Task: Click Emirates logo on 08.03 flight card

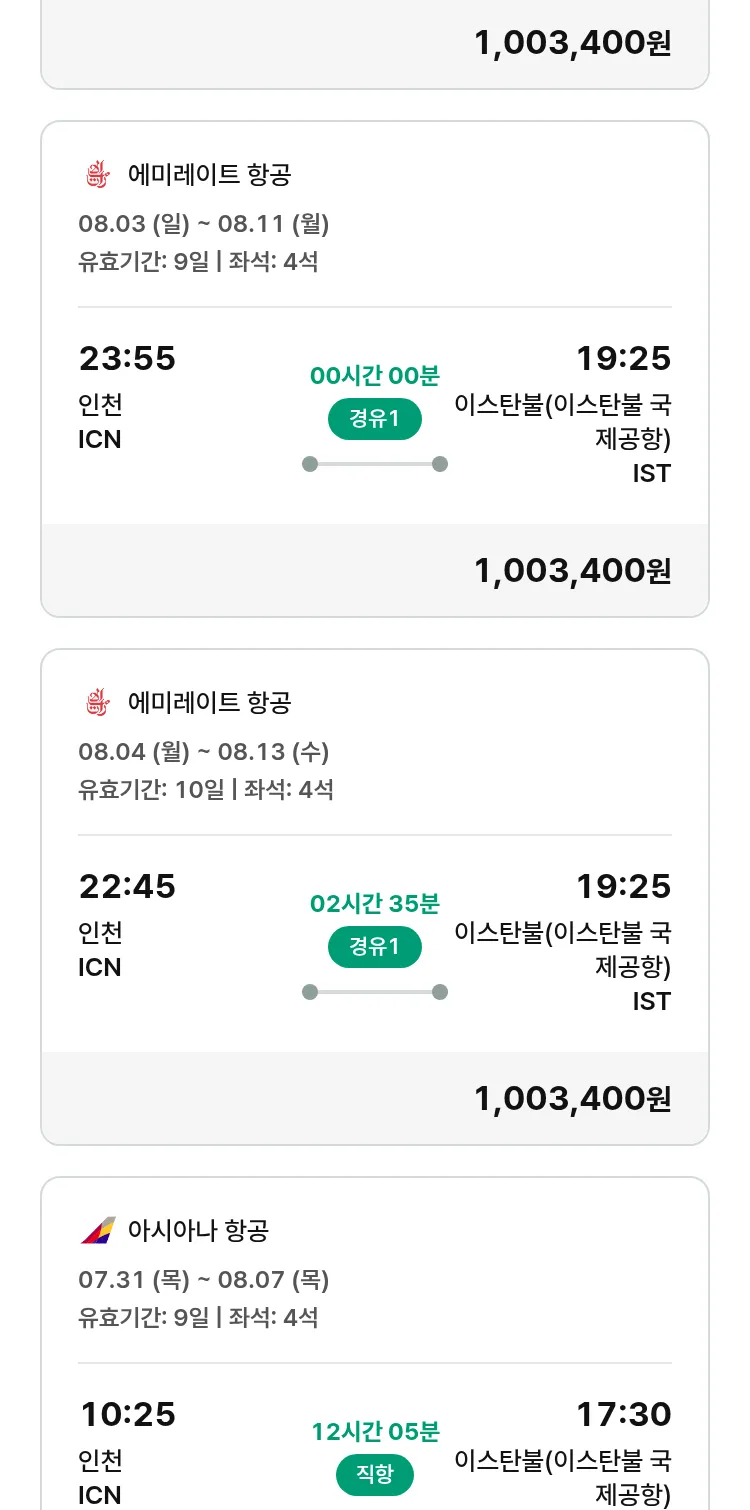Action: coord(97,175)
